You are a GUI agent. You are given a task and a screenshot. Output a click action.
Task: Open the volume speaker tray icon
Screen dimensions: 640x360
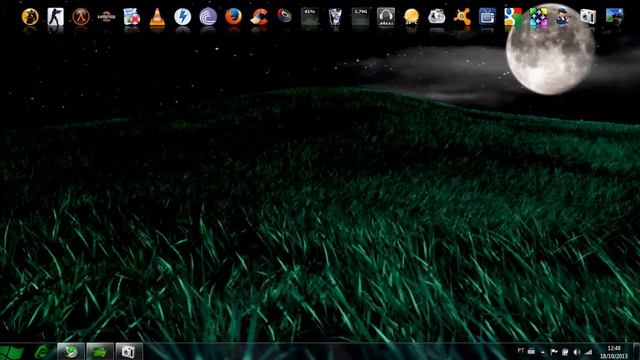coord(577,352)
